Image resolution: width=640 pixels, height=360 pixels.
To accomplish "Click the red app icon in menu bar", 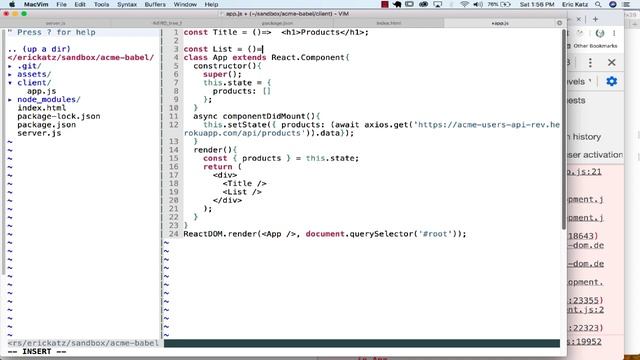I will tap(384, 4).
